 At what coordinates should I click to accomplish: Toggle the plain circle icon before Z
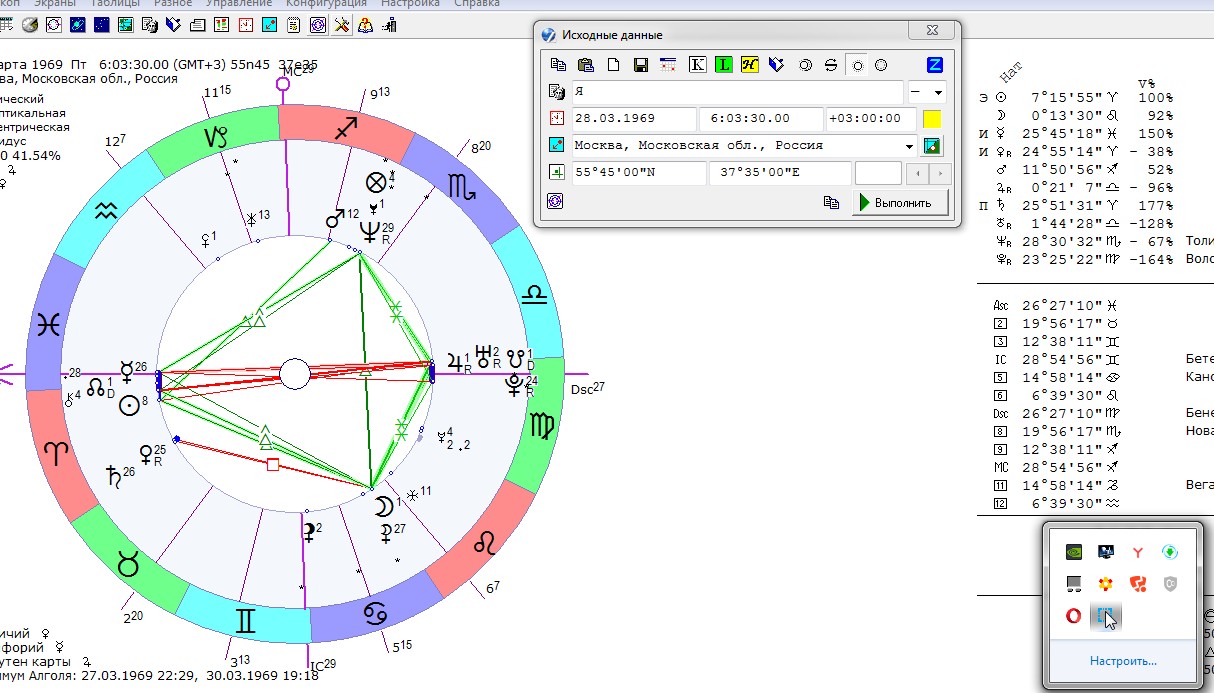coord(881,65)
